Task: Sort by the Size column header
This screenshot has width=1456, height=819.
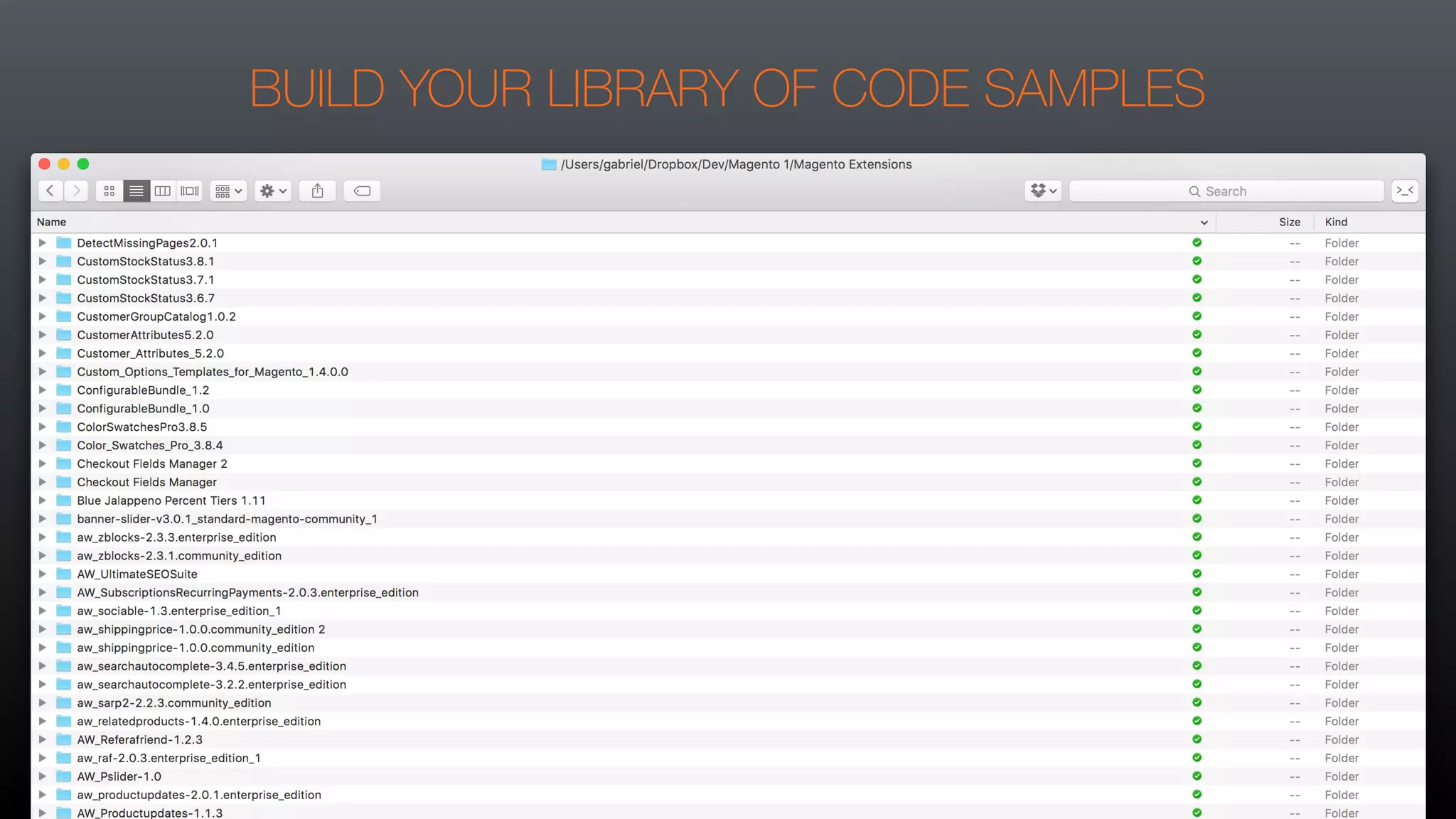Action: pyautogui.click(x=1289, y=222)
